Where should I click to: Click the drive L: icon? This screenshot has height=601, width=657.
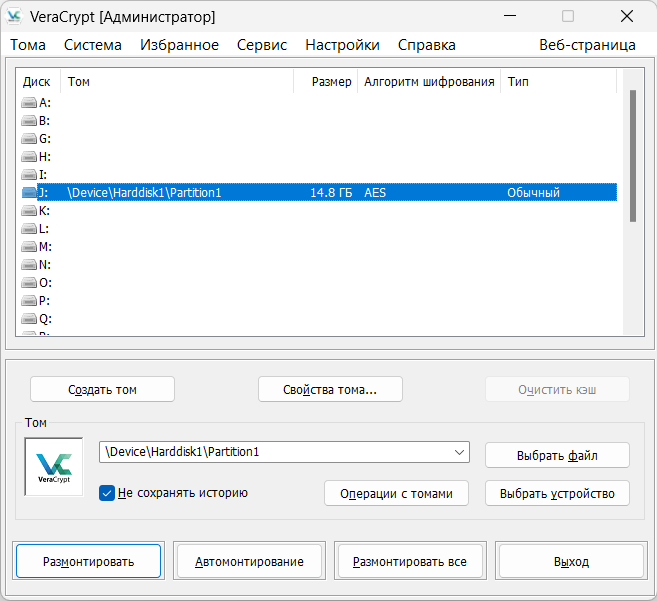29,228
